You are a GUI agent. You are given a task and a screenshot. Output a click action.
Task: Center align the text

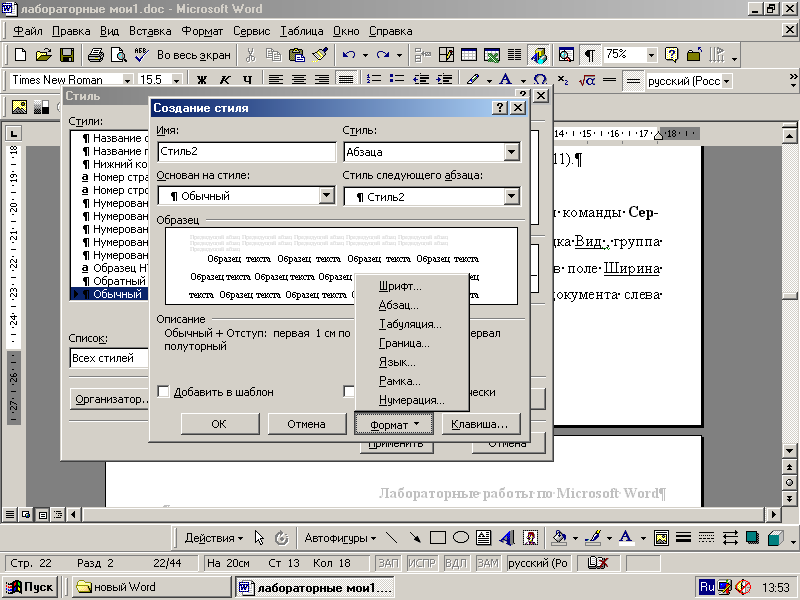(x=299, y=80)
